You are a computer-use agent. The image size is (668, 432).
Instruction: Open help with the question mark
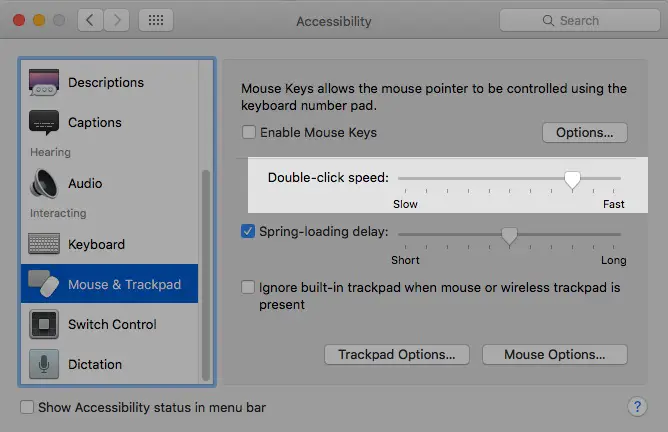pyautogui.click(x=637, y=407)
